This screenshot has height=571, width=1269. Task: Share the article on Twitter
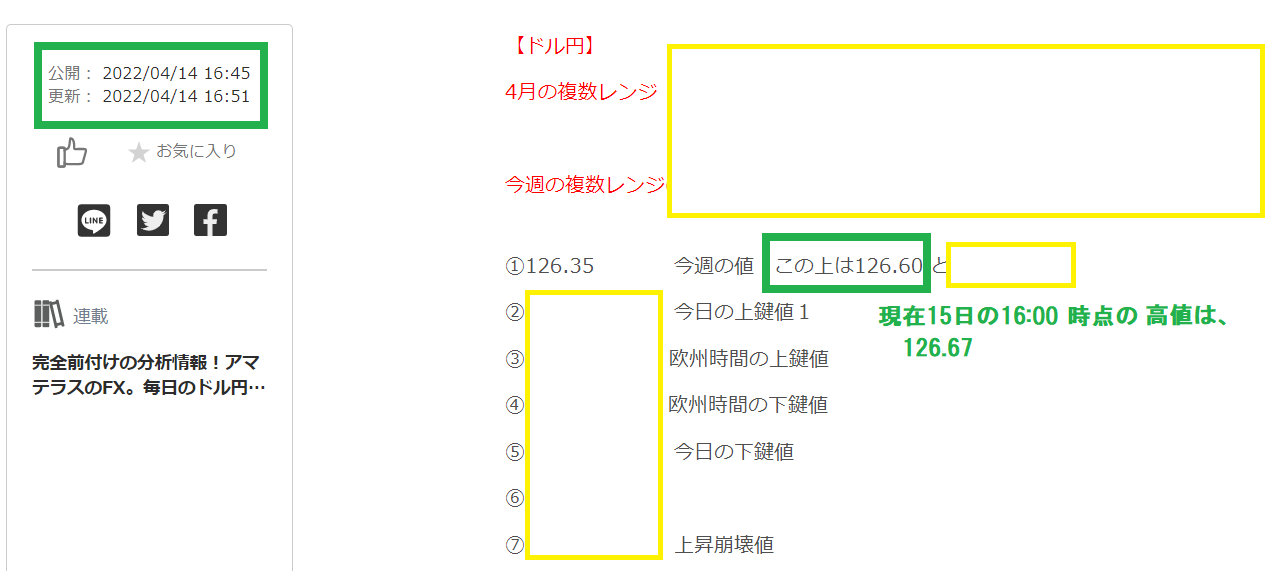152,220
